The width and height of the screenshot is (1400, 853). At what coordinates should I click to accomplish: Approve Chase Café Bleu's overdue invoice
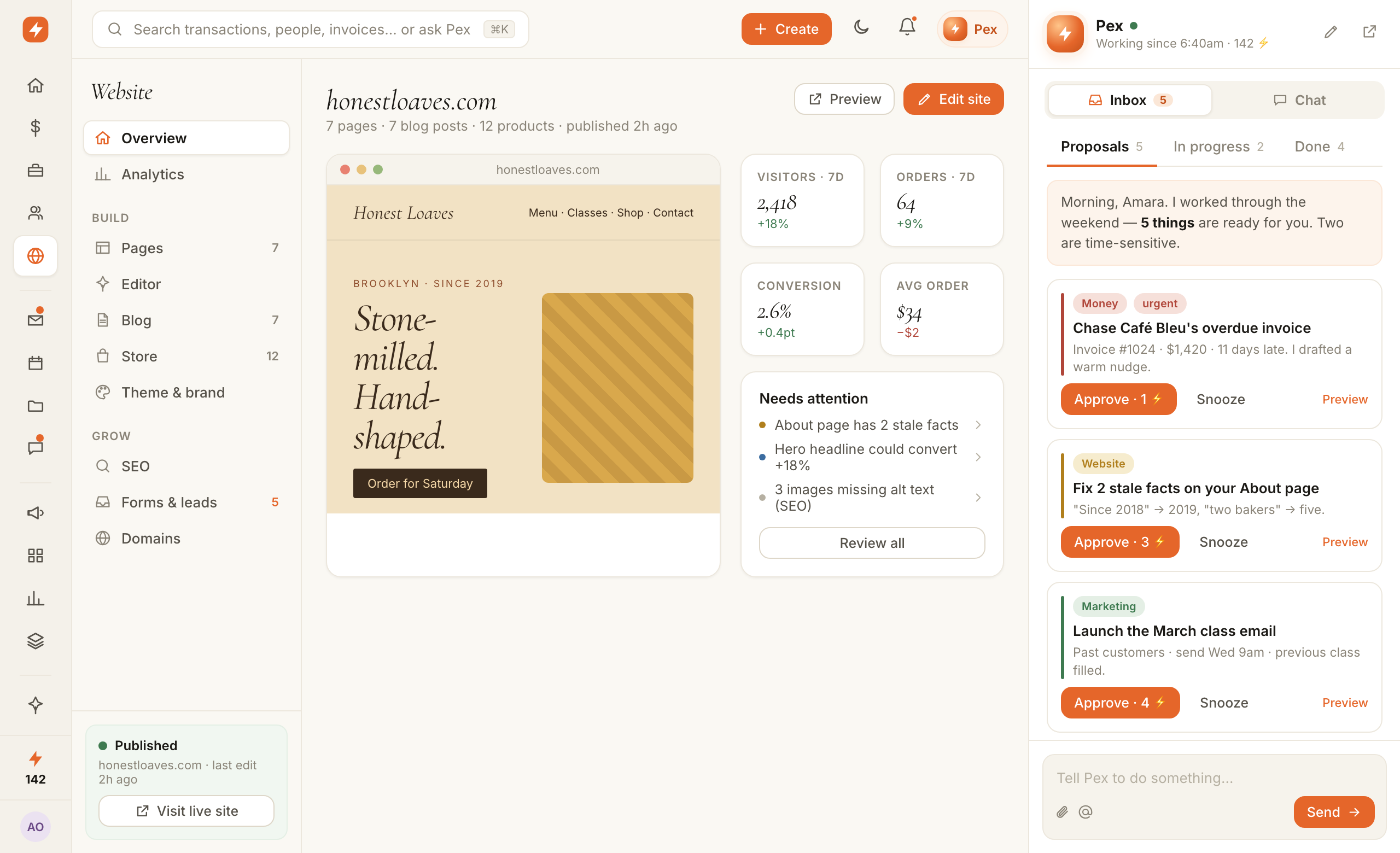1118,399
